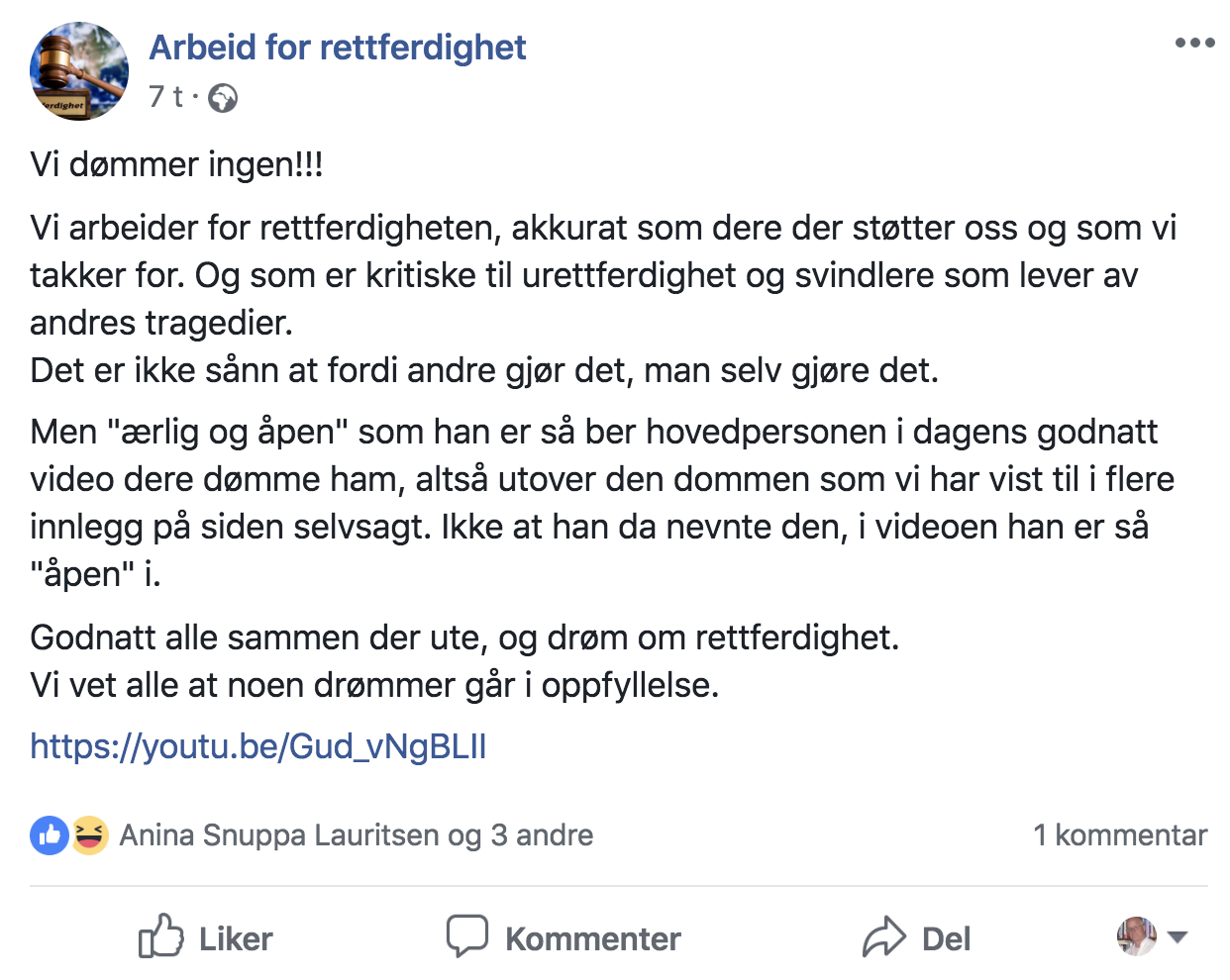Show the "1 kommentar" comment thread

tap(1120, 835)
